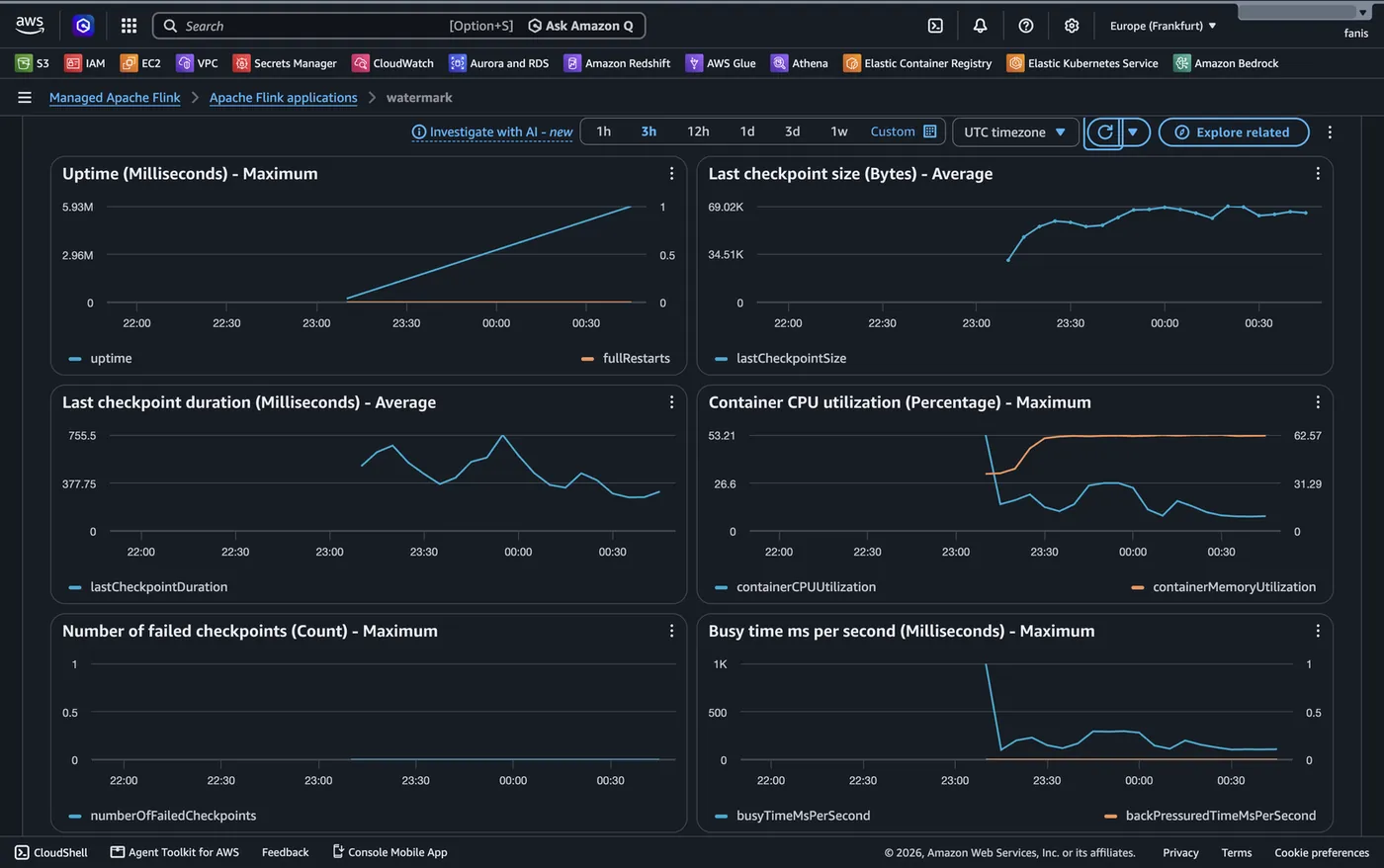The height and width of the screenshot is (868, 1384).
Task: Open the custom range calendar icon
Action: click(x=929, y=131)
